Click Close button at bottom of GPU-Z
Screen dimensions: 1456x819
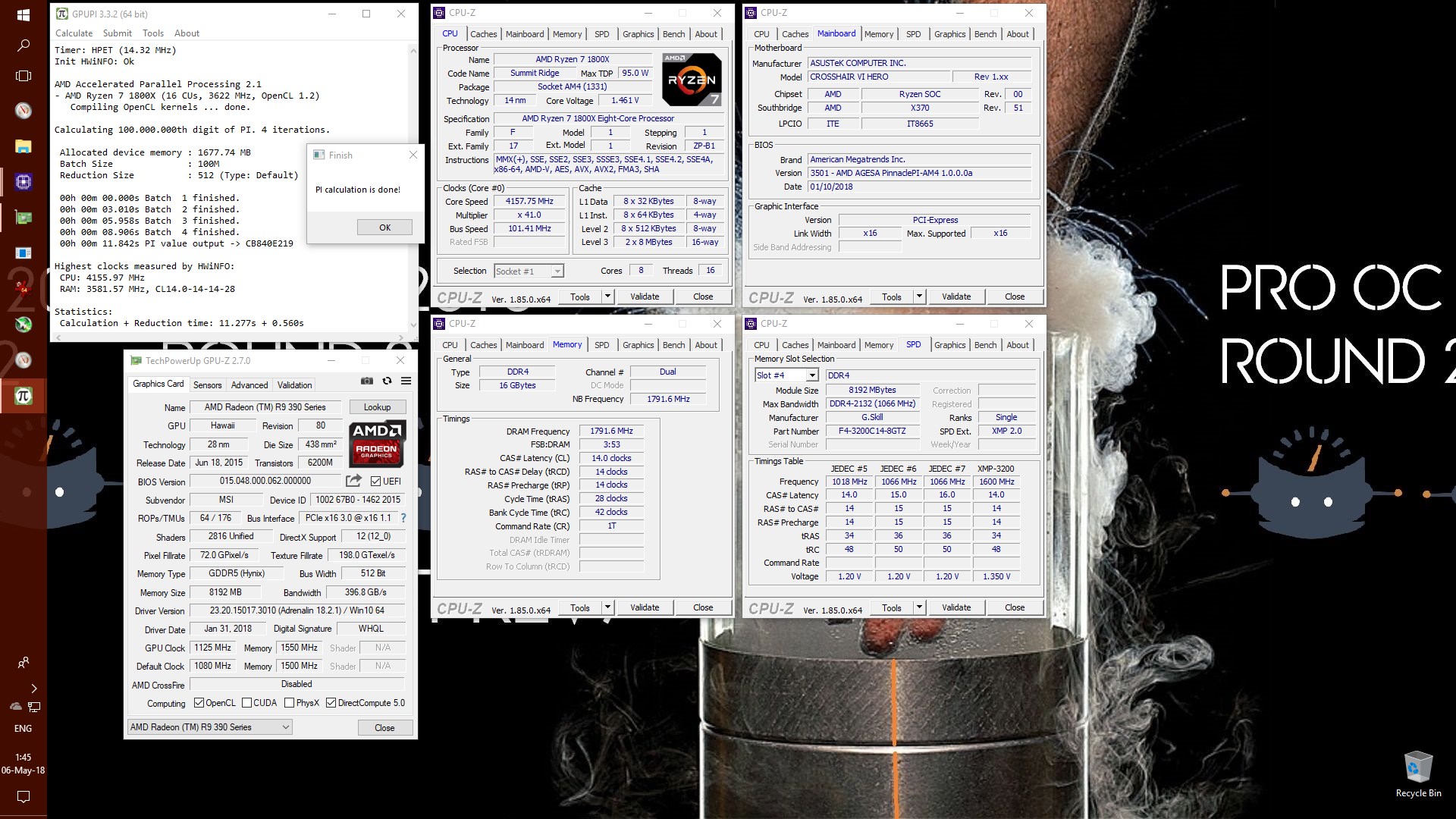pyautogui.click(x=384, y=728)
